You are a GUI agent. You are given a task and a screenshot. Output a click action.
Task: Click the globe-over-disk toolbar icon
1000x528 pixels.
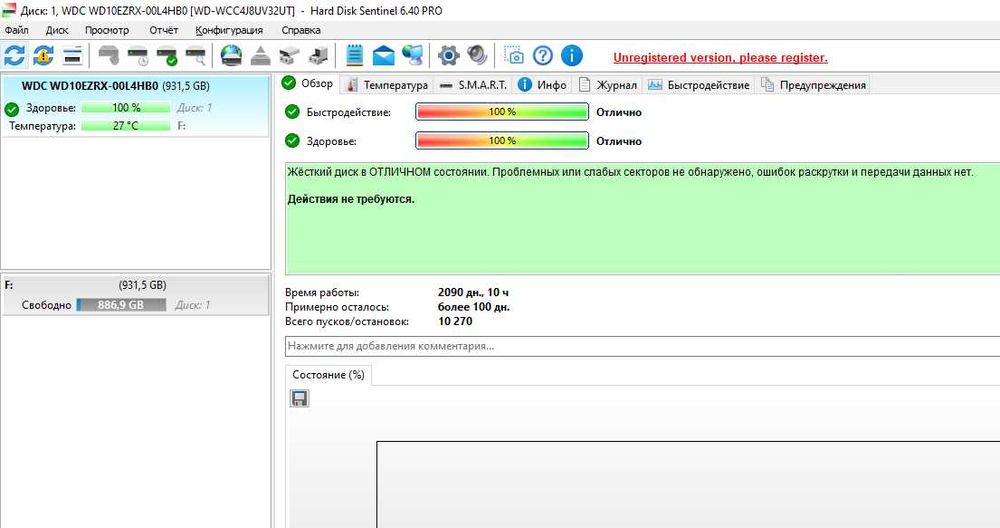[x=231, y=56]
